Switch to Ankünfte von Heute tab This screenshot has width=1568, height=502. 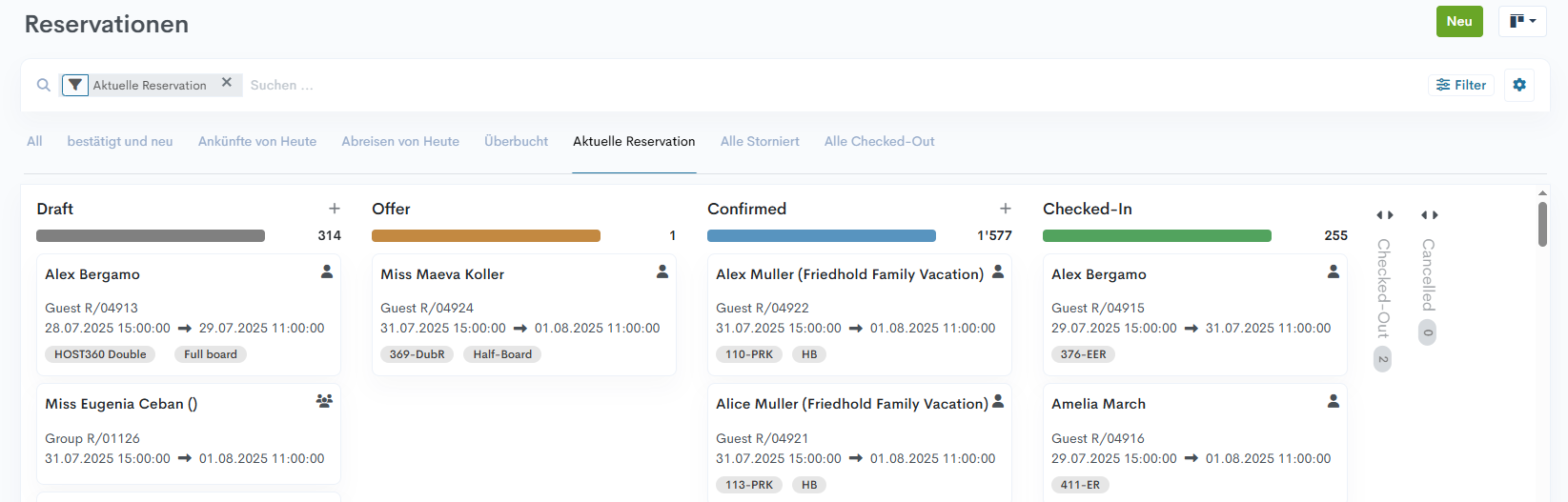pos(257,141)
